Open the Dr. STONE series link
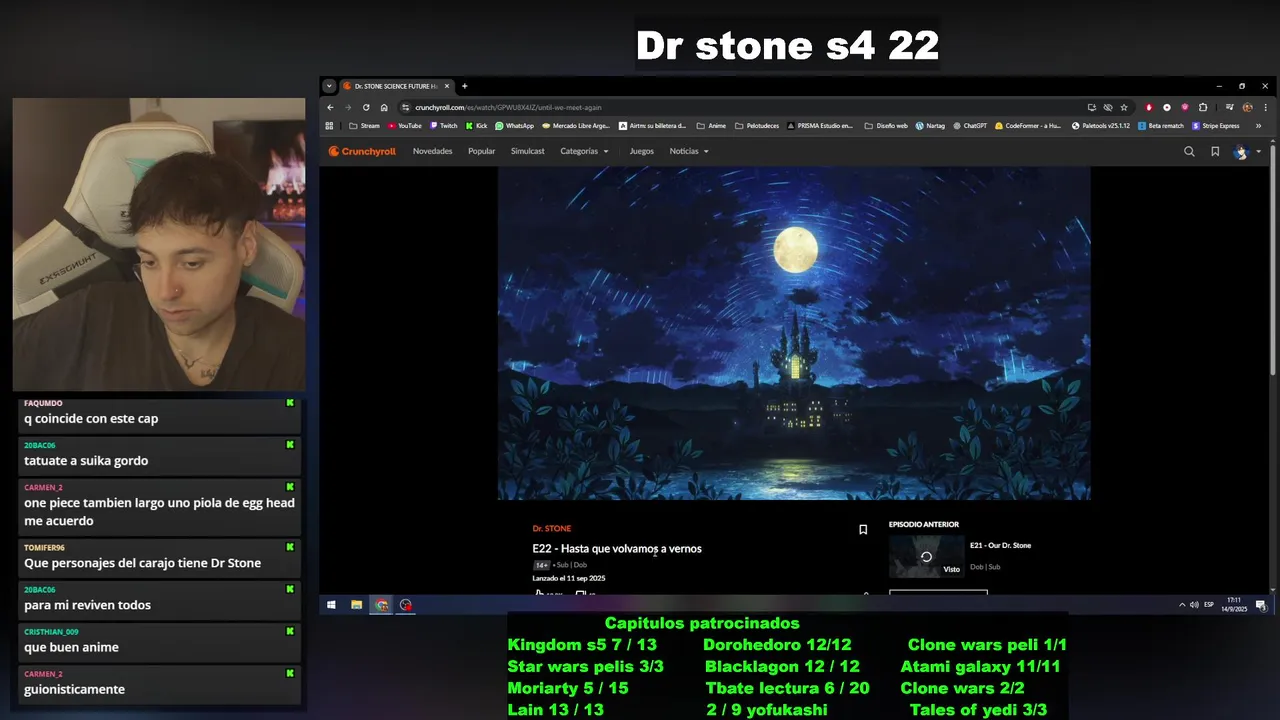 coord(552,528)
